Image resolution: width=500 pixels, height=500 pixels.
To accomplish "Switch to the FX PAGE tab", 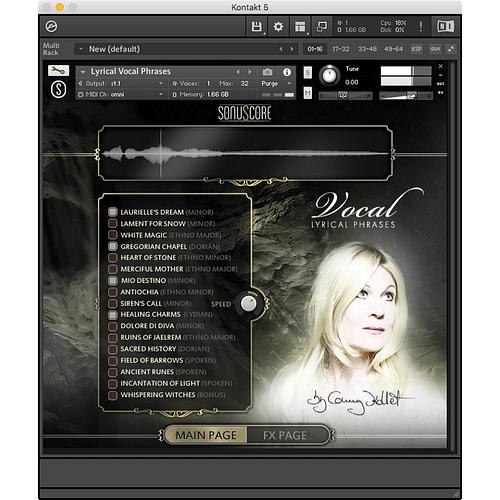I will [285, 435].
